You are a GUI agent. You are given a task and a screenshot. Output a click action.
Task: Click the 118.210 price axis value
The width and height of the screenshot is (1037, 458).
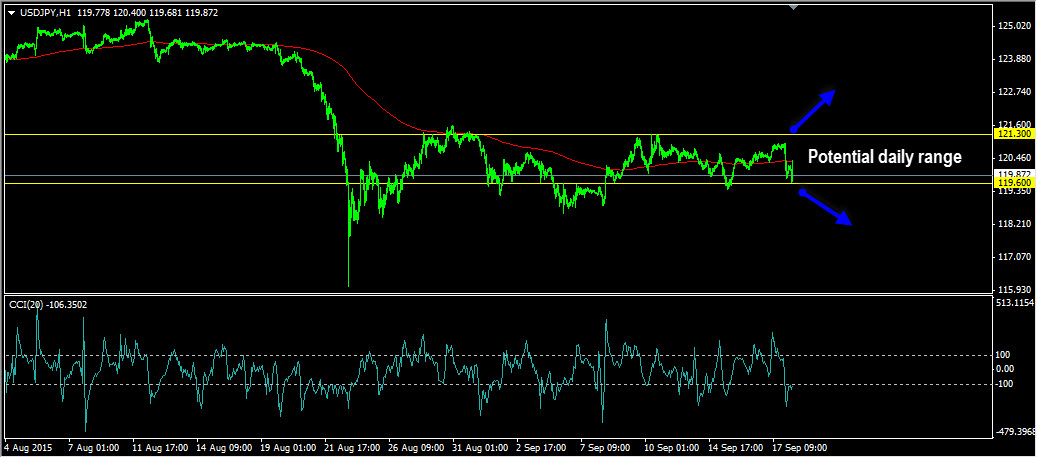[x=1015, y=224]
